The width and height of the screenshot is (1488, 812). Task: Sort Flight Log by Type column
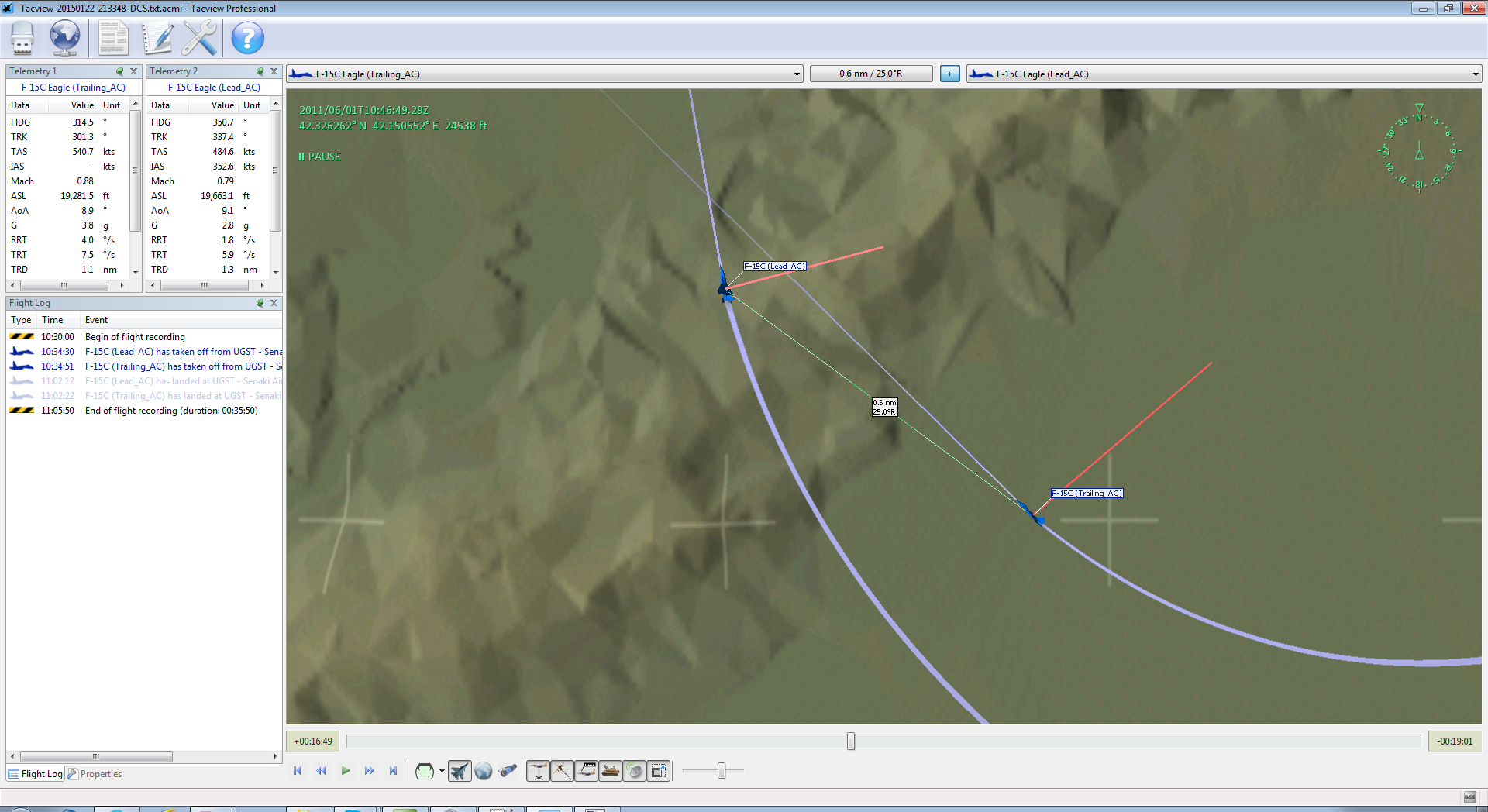click(22, 320)
